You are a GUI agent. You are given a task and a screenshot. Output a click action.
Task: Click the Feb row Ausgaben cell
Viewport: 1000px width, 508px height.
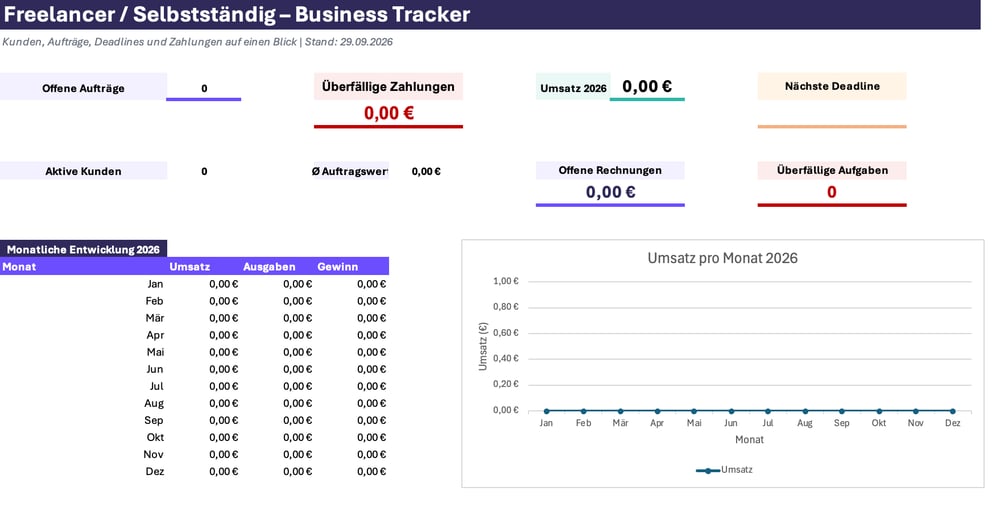[278, 301]
